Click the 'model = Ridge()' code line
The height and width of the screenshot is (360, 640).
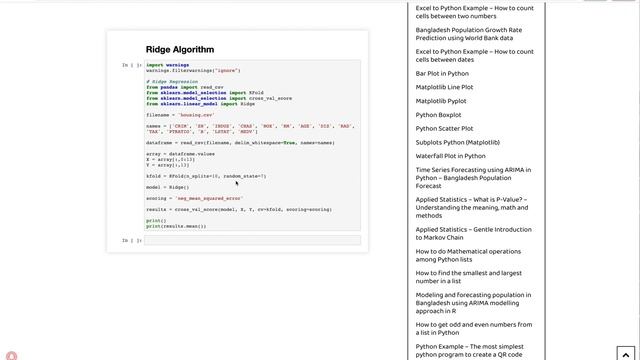click(x=167, y=187)
